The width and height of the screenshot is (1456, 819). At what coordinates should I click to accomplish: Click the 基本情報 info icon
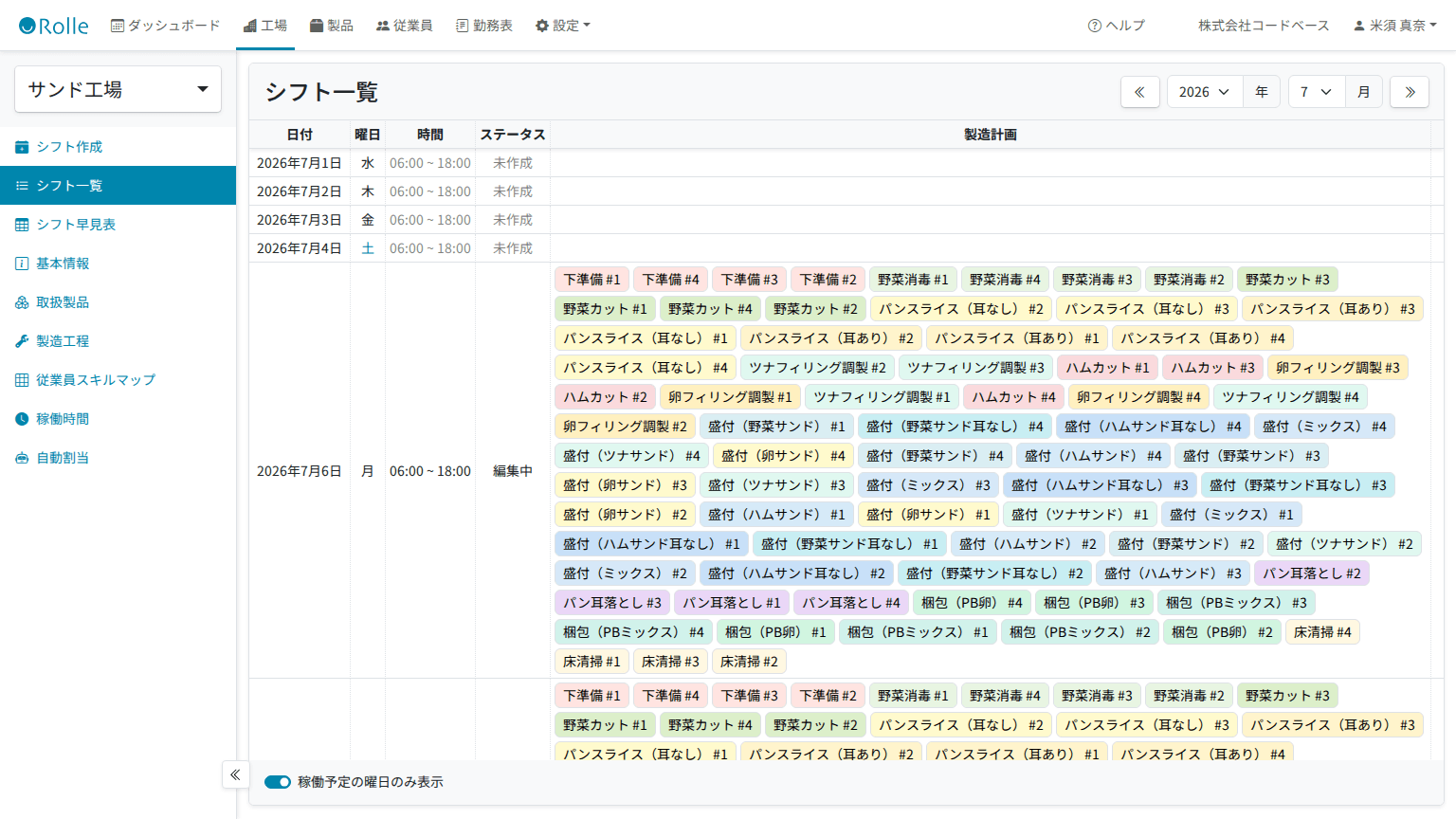[22, 264]
